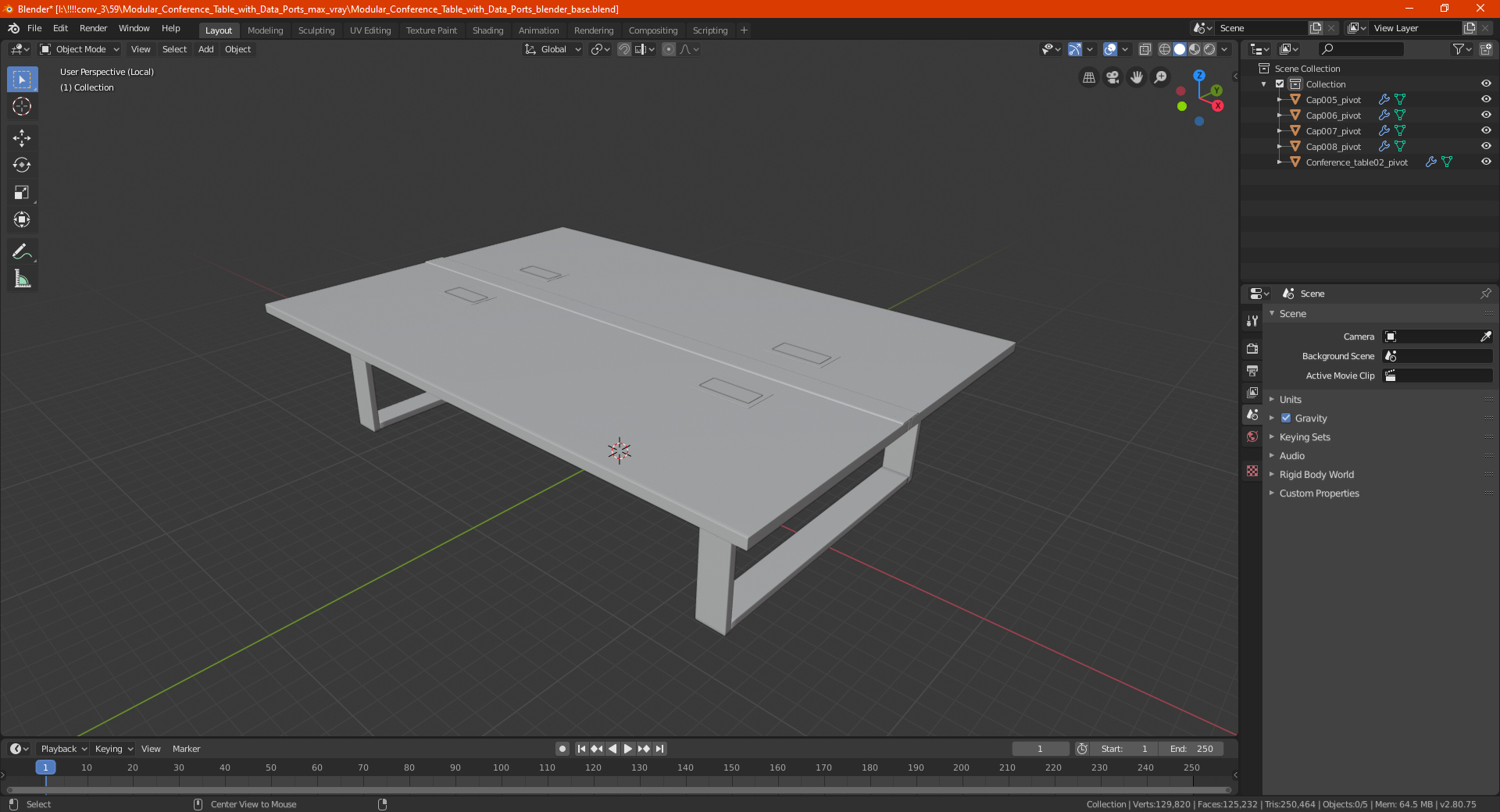The image size is (1500, 812).
Task: Open the Texture properties tab
Action: pos(1252,471)
